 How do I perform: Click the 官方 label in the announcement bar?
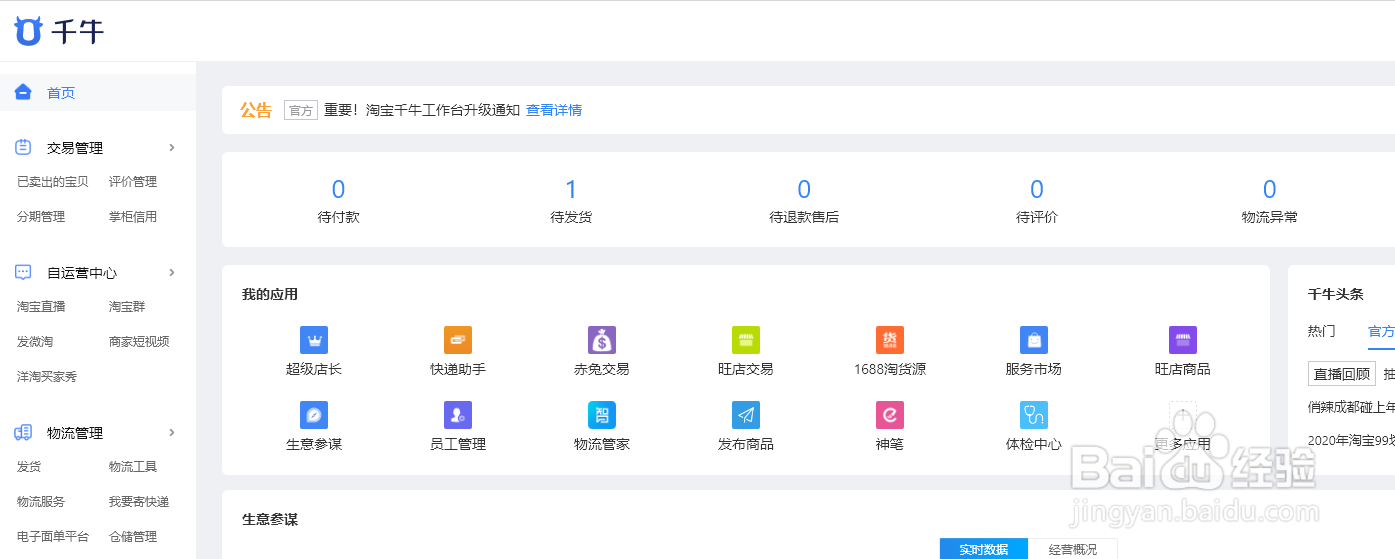tap(301, 110)
